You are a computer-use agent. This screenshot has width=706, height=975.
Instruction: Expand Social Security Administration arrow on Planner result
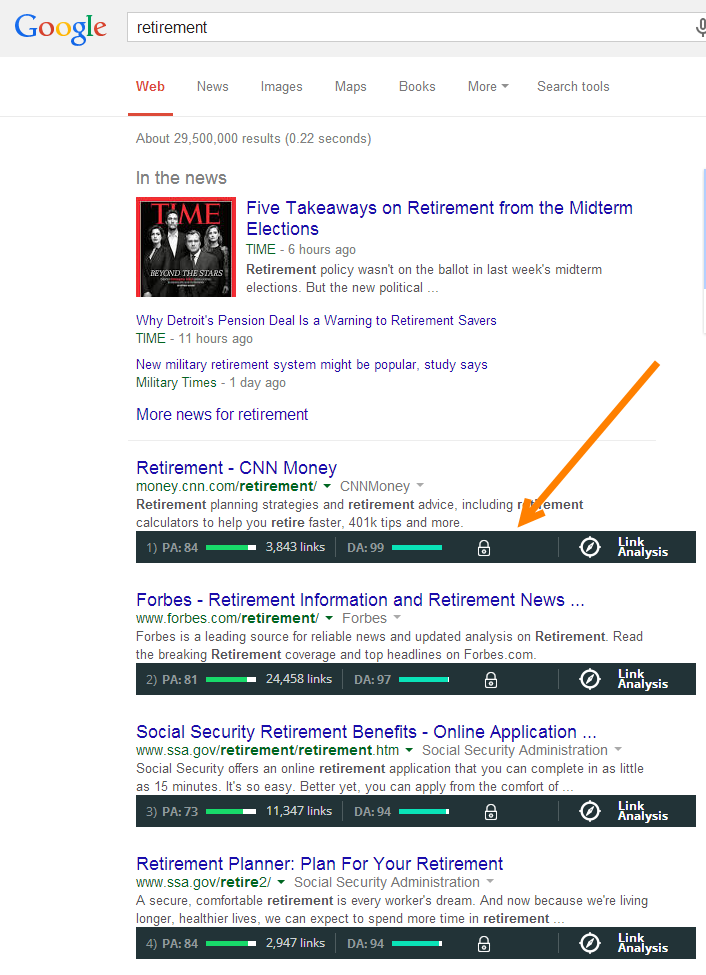[x=490, y=882]
